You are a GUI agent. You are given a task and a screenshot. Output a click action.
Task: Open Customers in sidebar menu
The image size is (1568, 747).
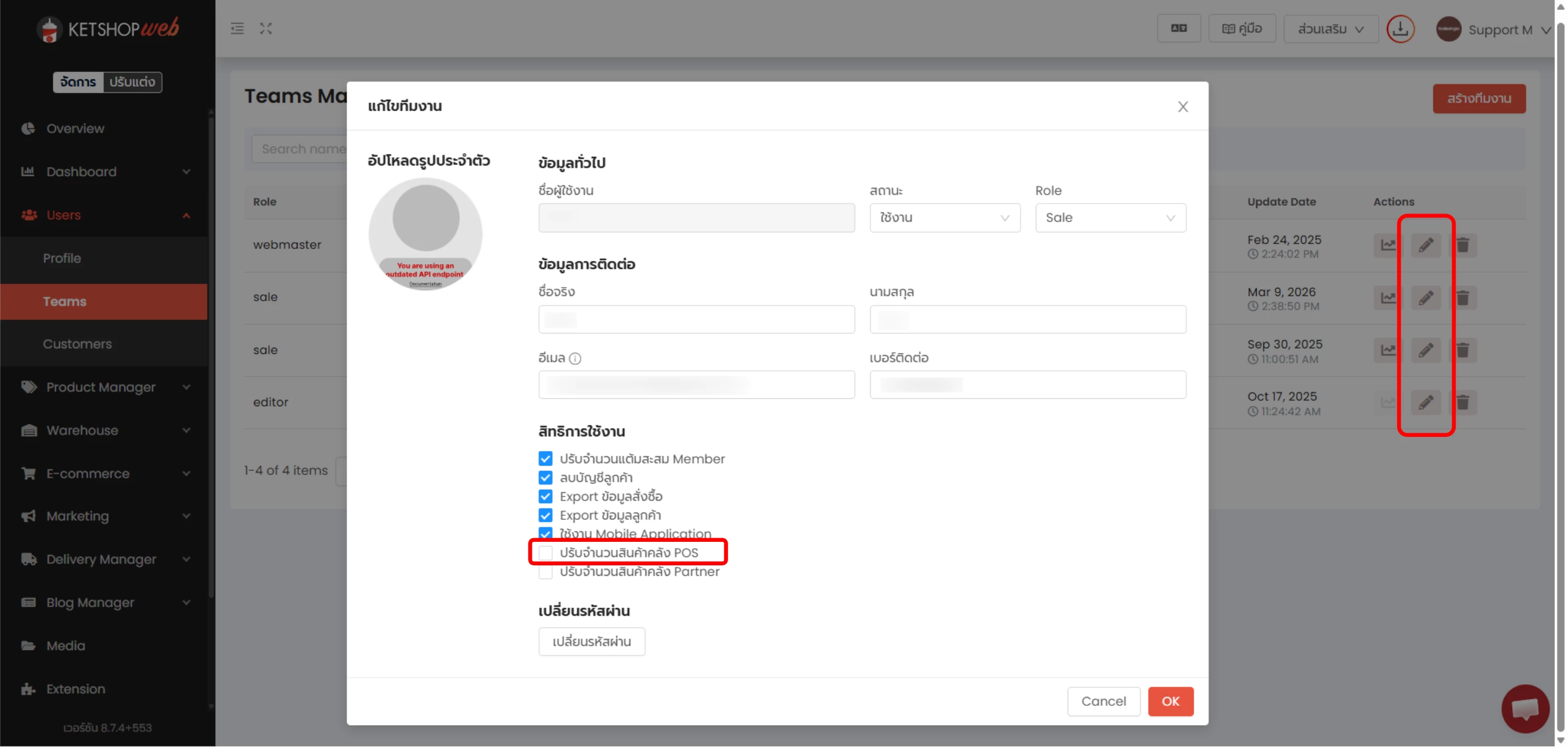[77, 345]
